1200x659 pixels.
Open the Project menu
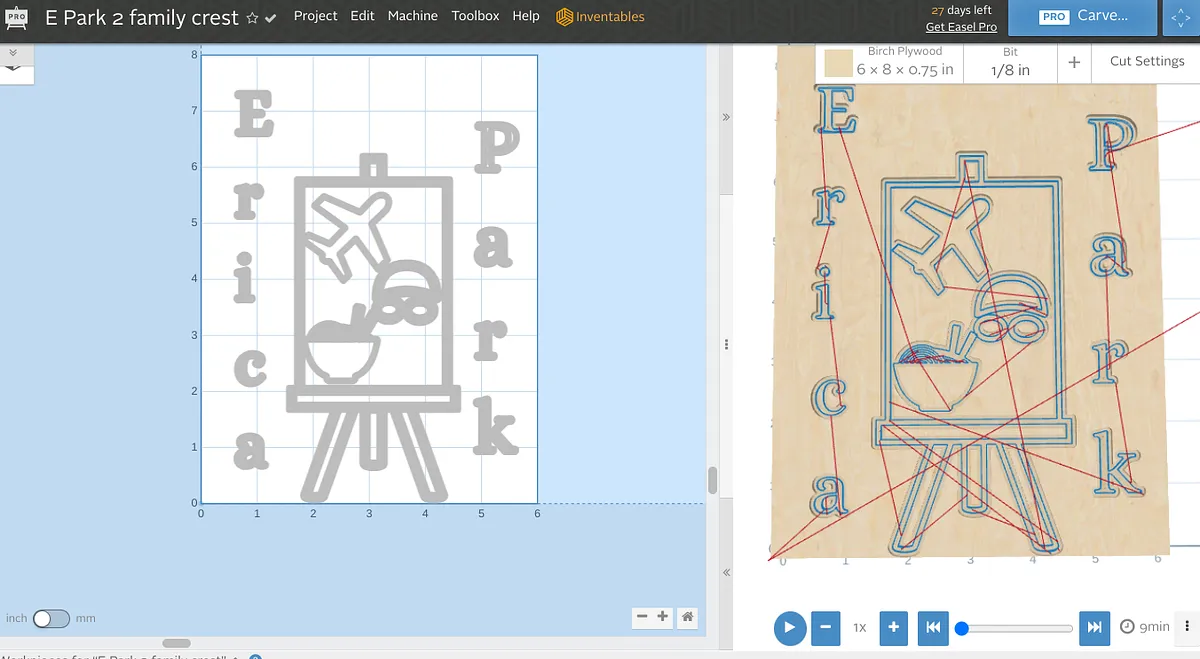315,16
